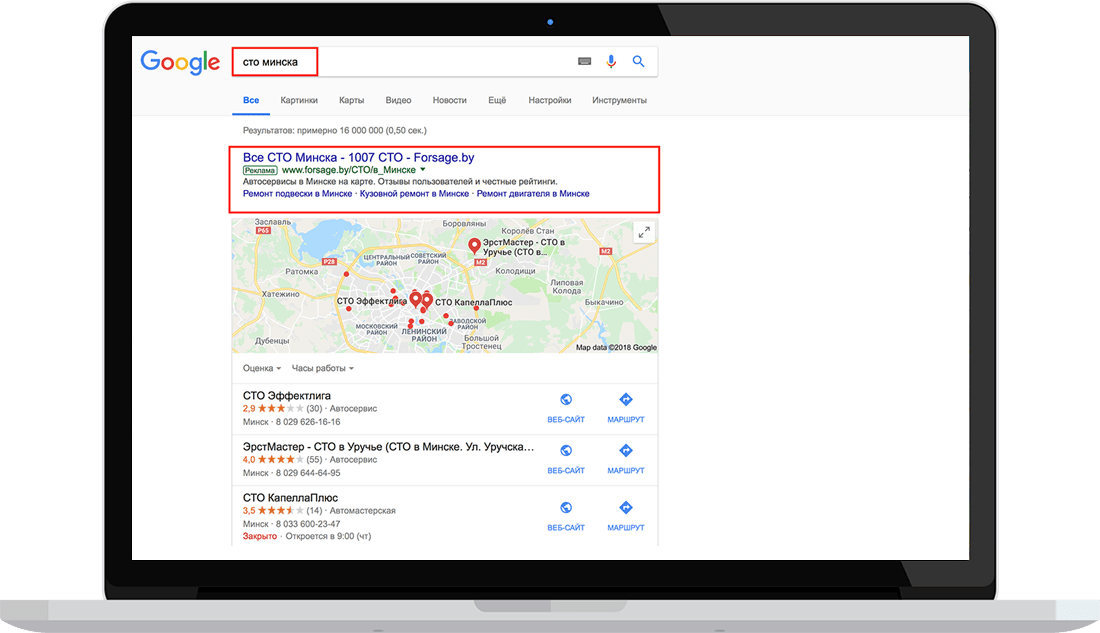Screen dimensions: 1100x633
Task: Start voice search with microphone icon
Action: (611, 62)
